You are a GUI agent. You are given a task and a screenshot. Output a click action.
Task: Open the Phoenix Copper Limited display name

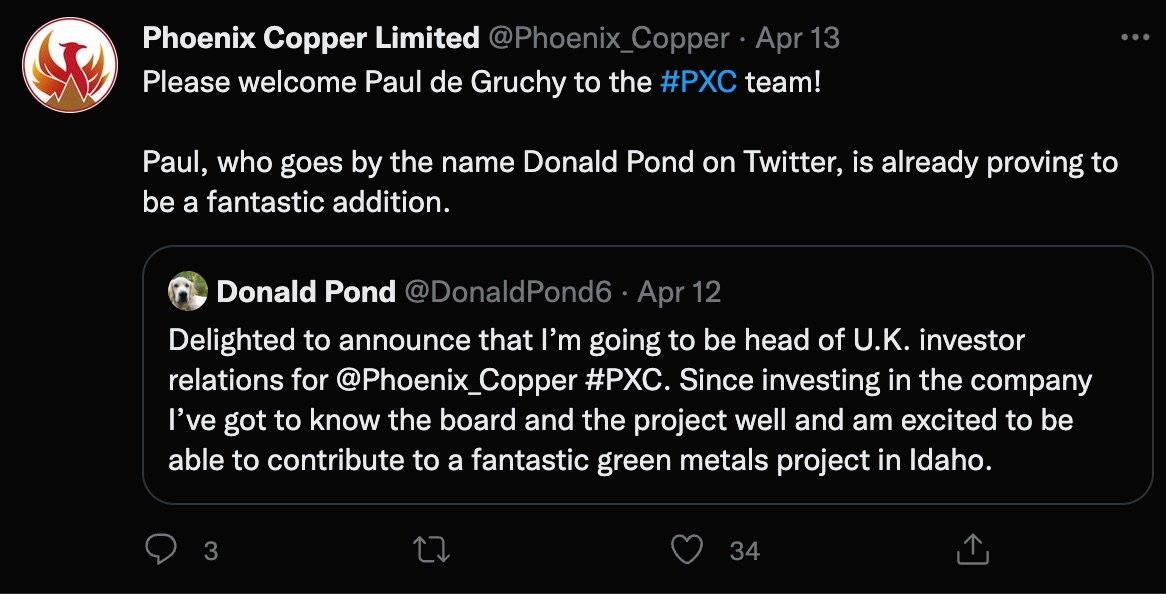click(x=311, y=38)
